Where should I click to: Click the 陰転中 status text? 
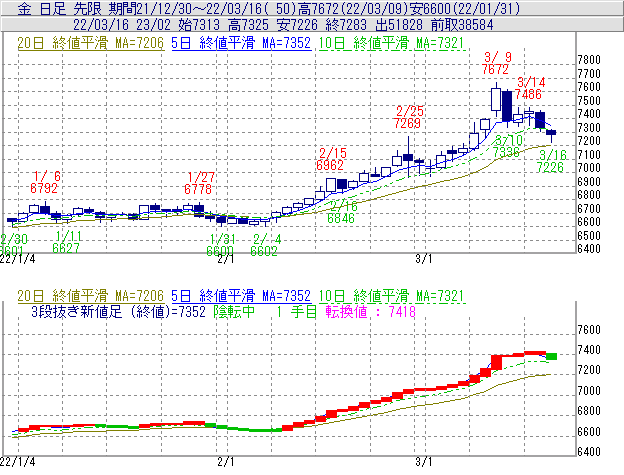point(234,311)
